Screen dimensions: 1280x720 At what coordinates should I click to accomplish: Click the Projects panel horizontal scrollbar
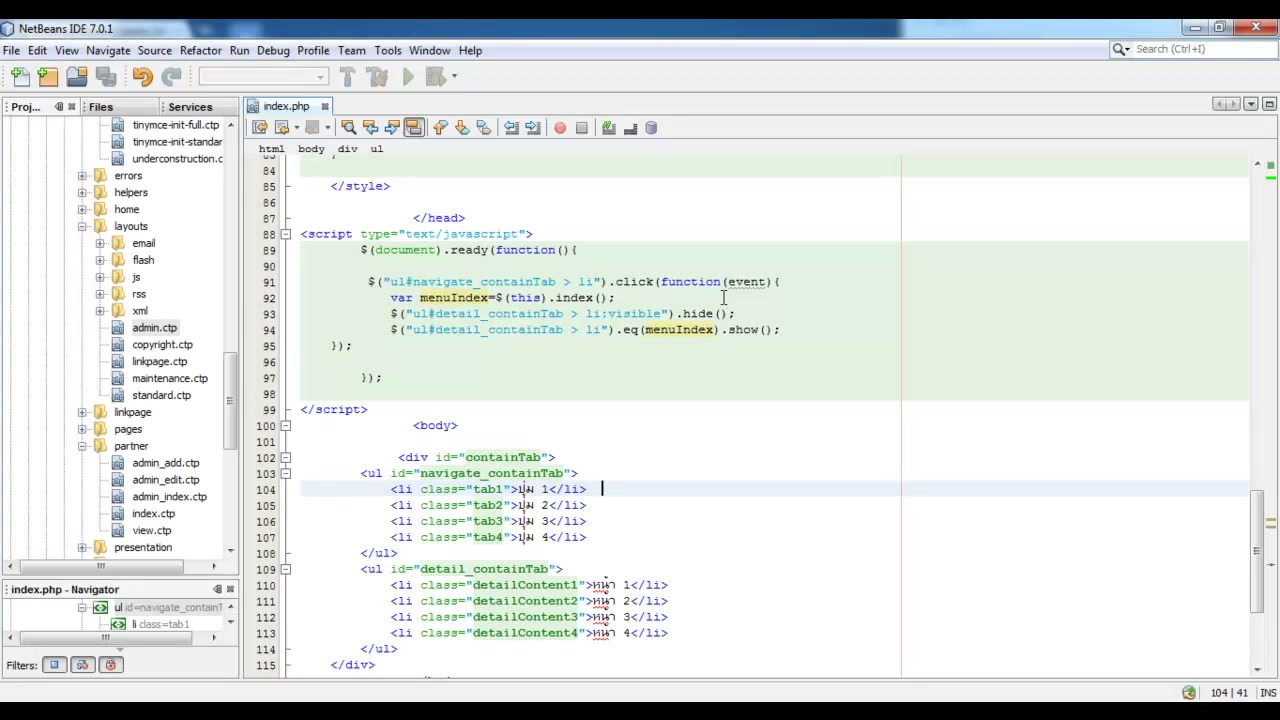point(100,565)
